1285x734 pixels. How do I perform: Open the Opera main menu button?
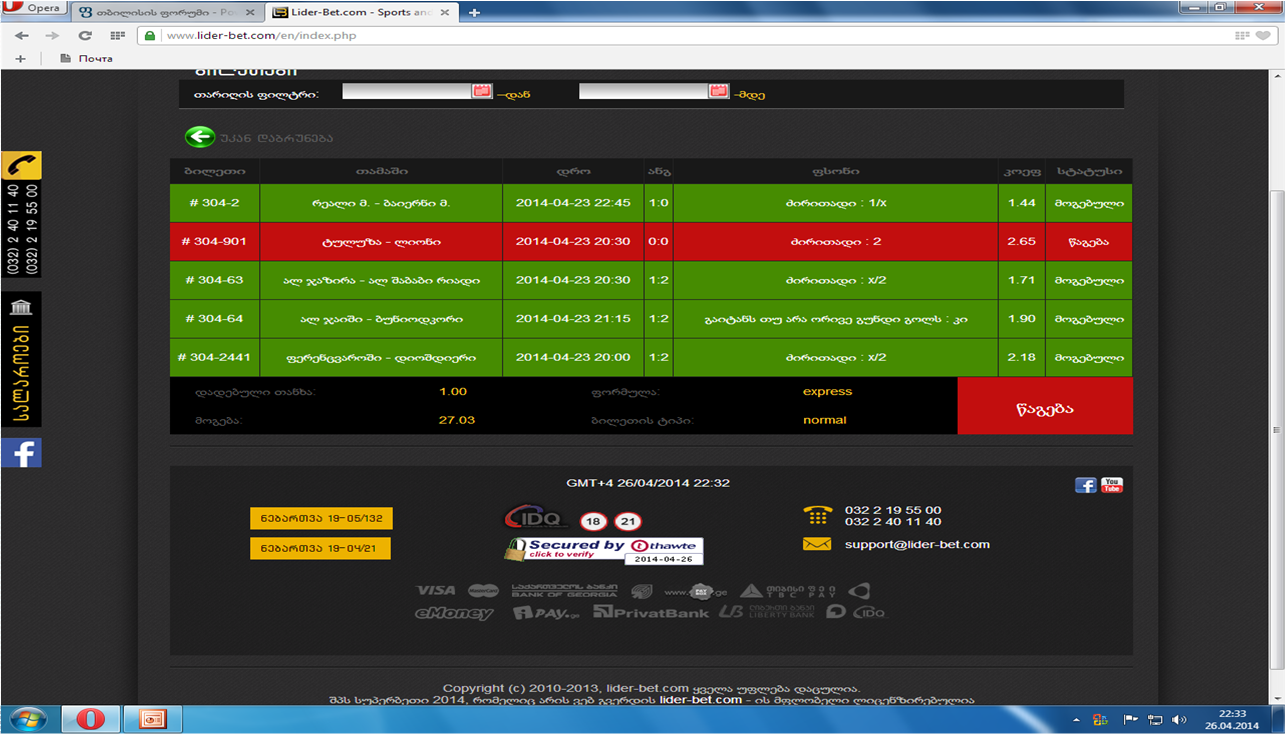(34, 9)
